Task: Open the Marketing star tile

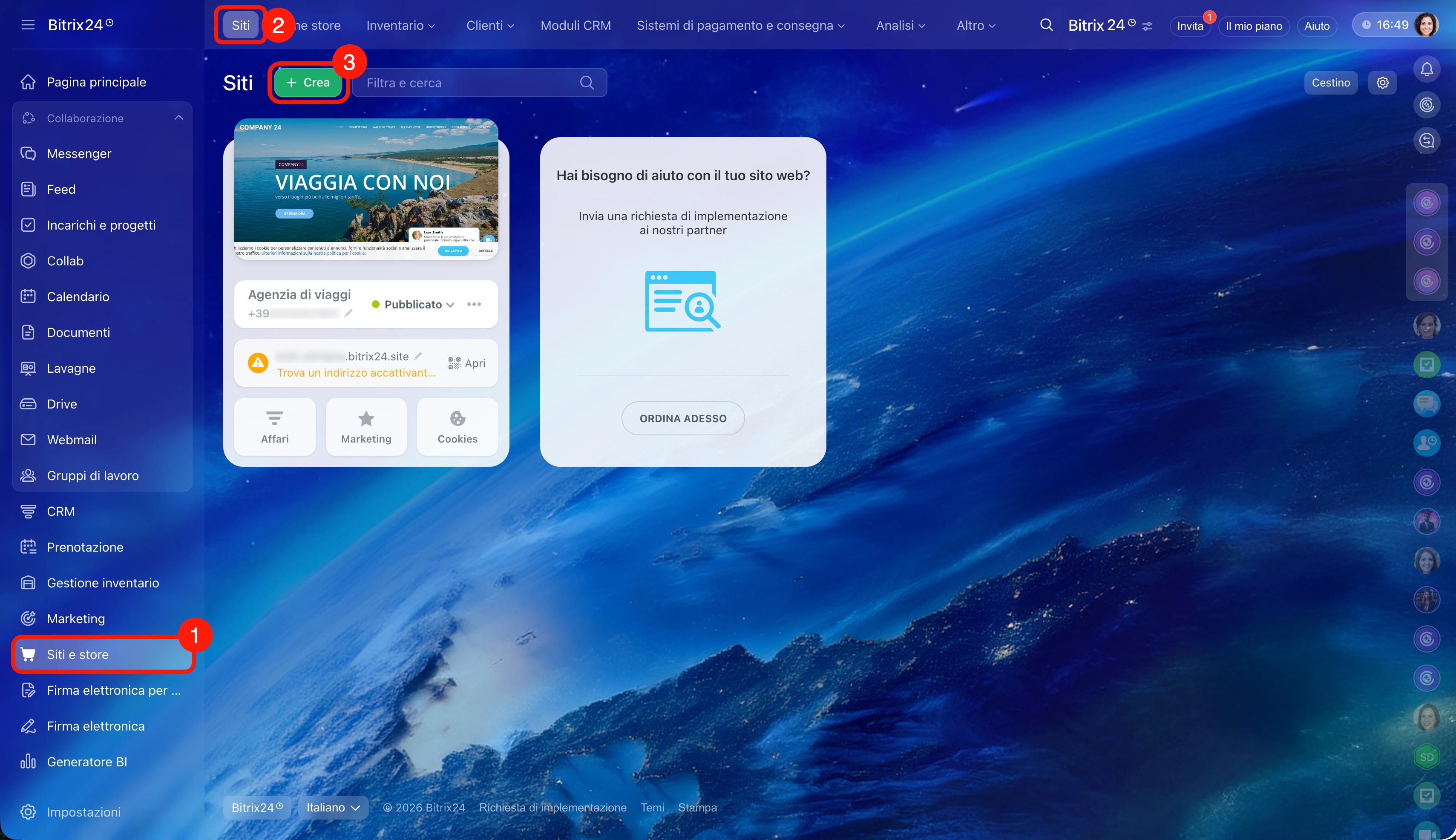Action: 366,426
